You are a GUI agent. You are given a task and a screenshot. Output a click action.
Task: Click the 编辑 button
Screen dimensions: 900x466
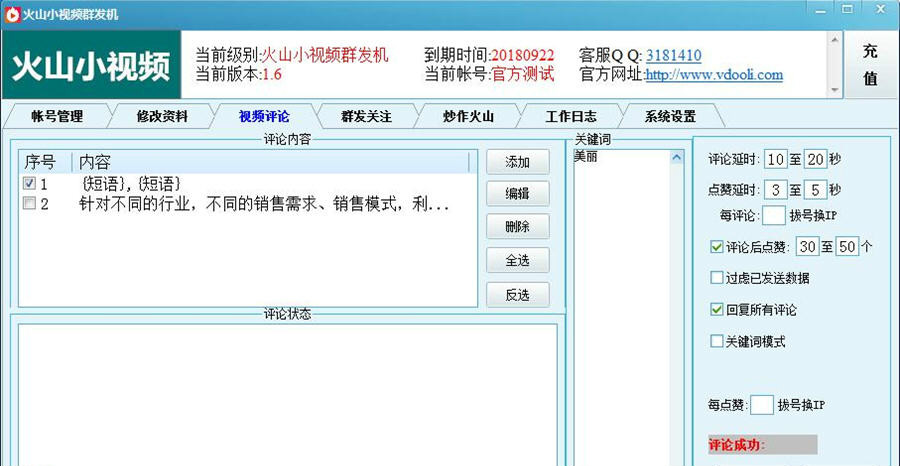tap(517, 194)
